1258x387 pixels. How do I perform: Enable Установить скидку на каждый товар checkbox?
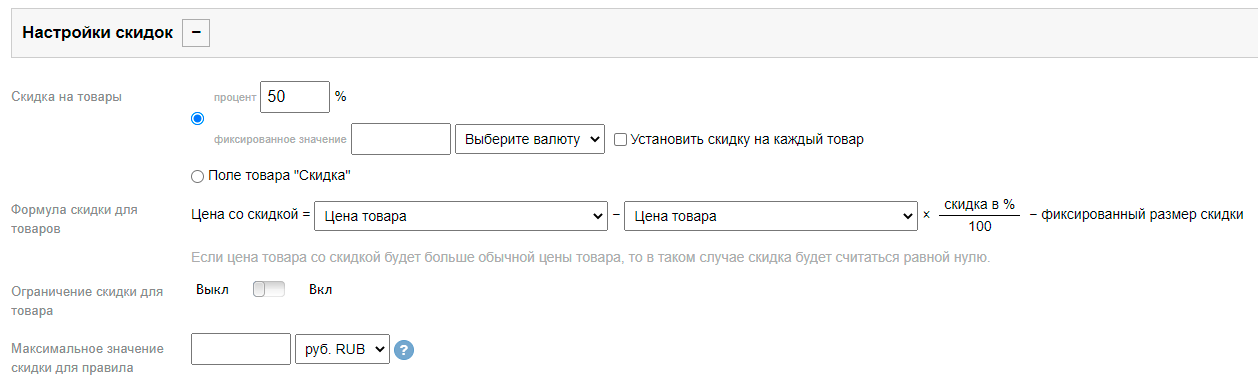[620, 140]
